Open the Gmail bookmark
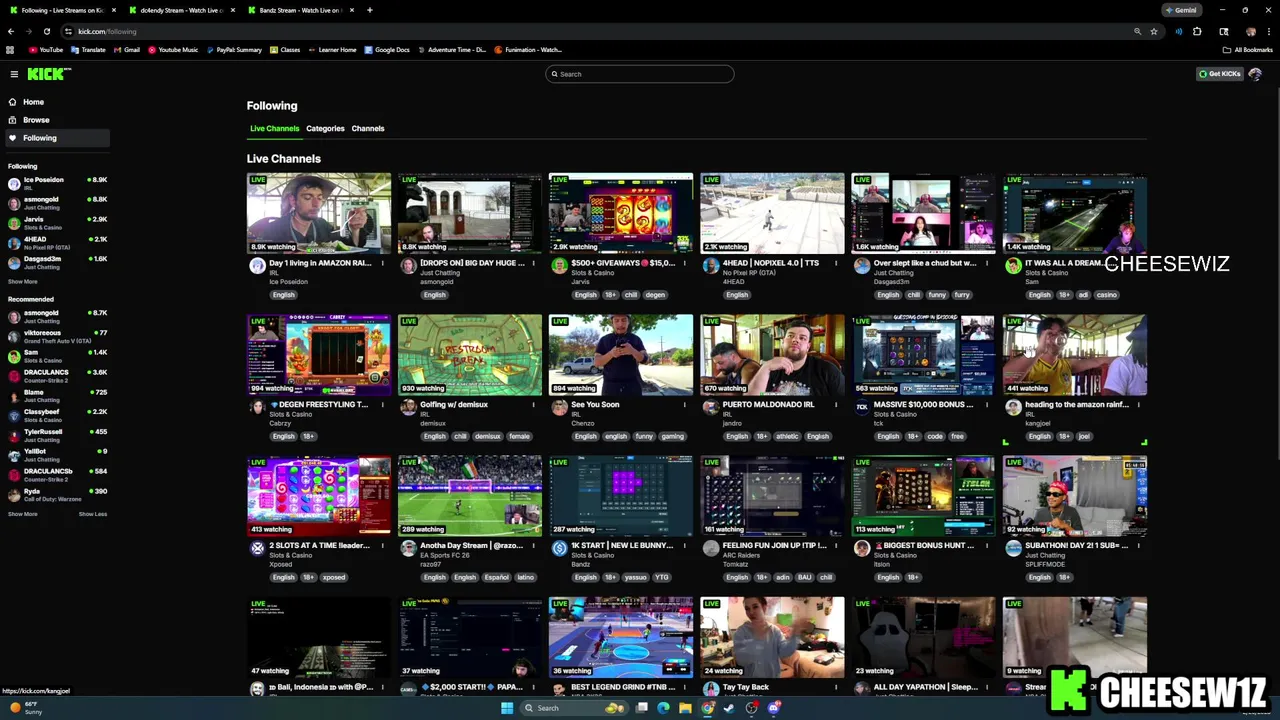The width and height of the screenshot is (1280, 720). pyautogui.click(x=127, y=50)
